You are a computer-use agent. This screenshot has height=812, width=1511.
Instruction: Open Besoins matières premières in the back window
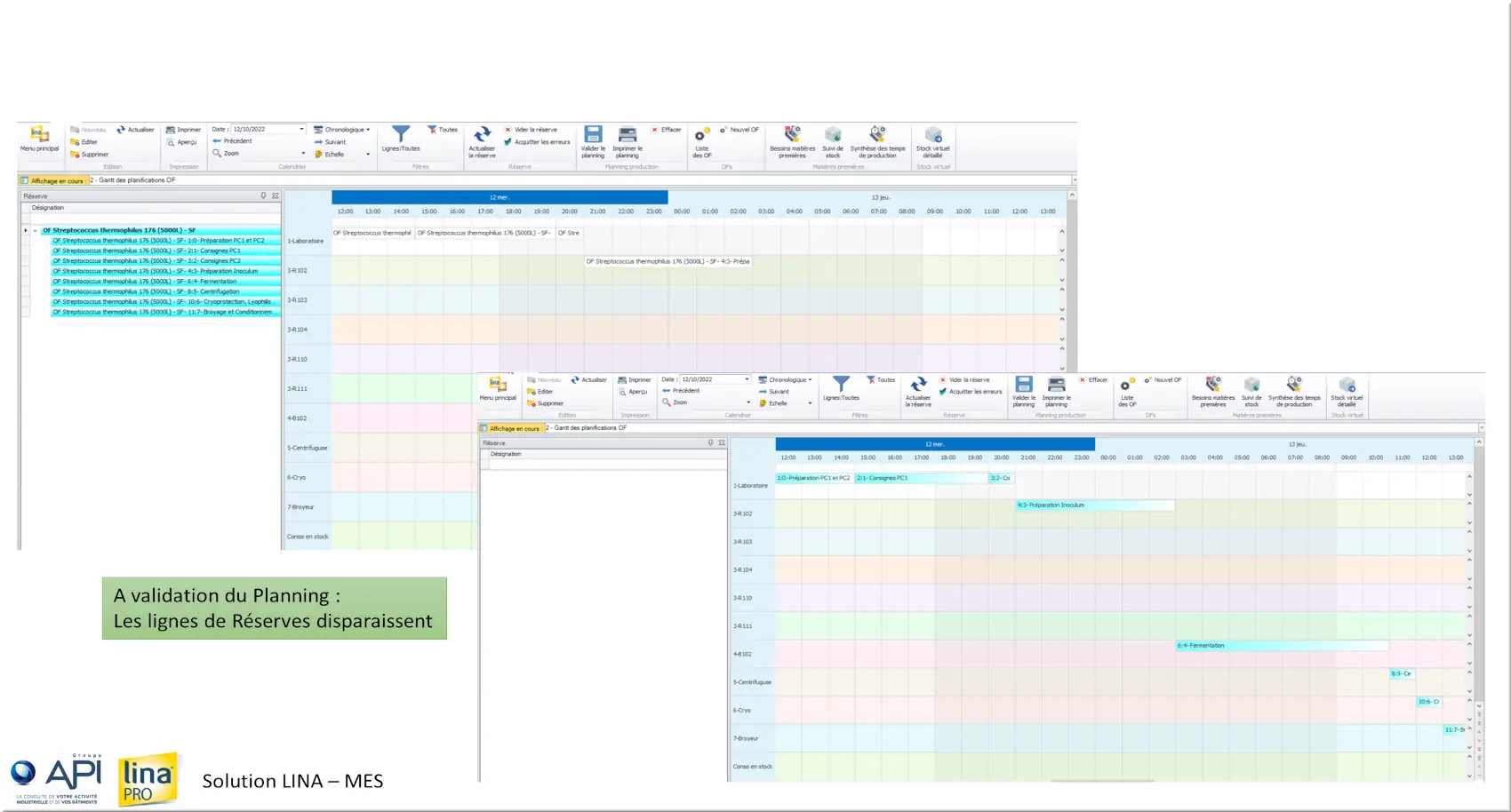pyautogui.click(x=792, y=142)
